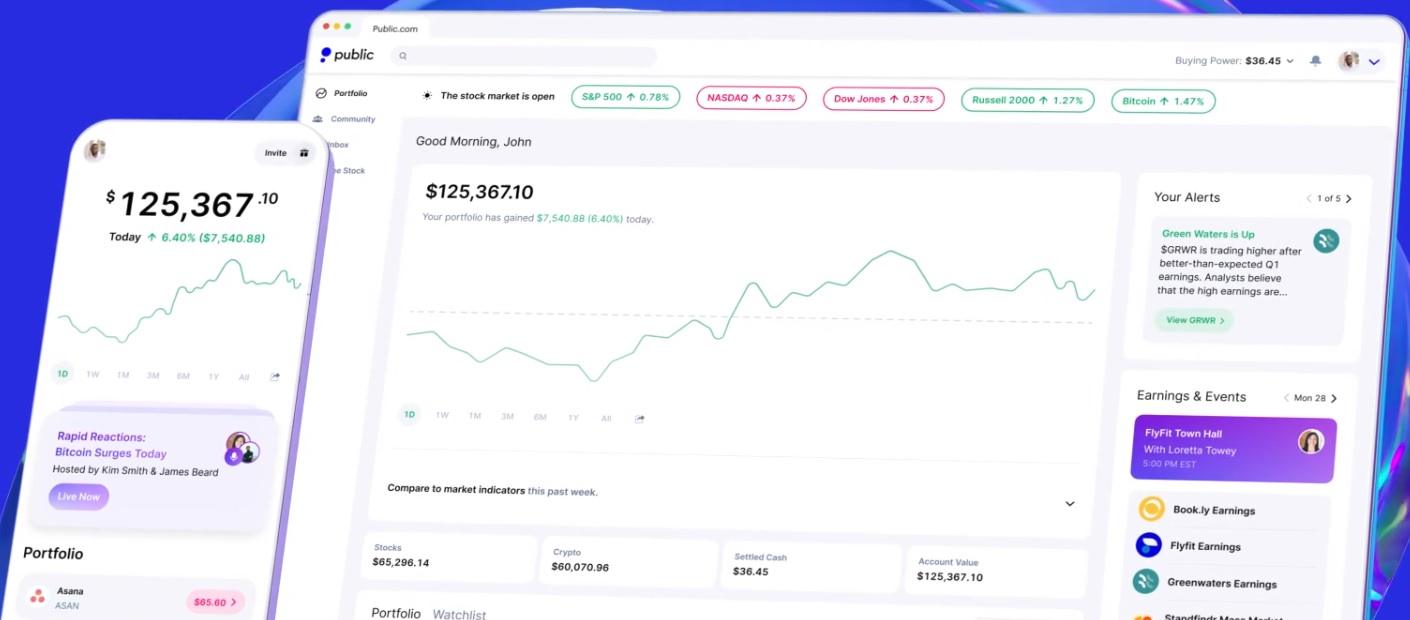Screen dimensions: 1410x620
Task: Click the Portfolio sidebar chart icon
Action: (321, 93)
